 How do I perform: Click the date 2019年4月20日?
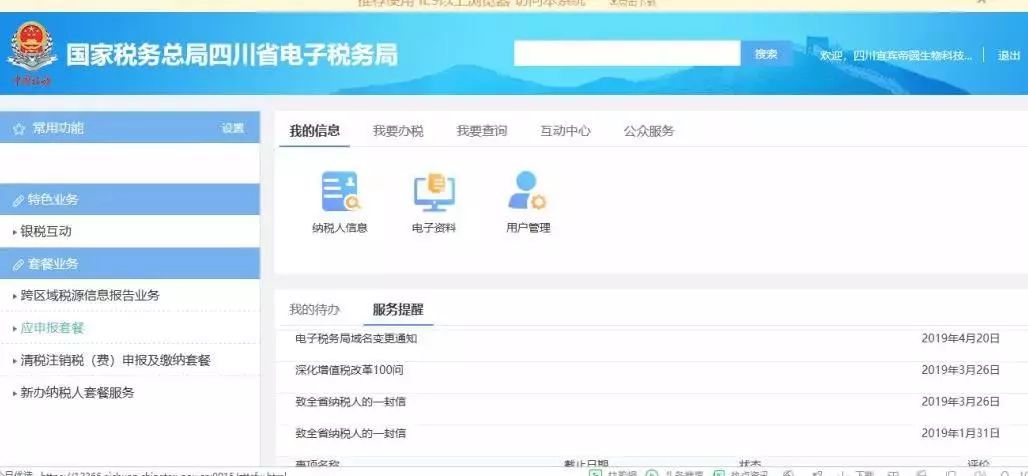[960, 338]
